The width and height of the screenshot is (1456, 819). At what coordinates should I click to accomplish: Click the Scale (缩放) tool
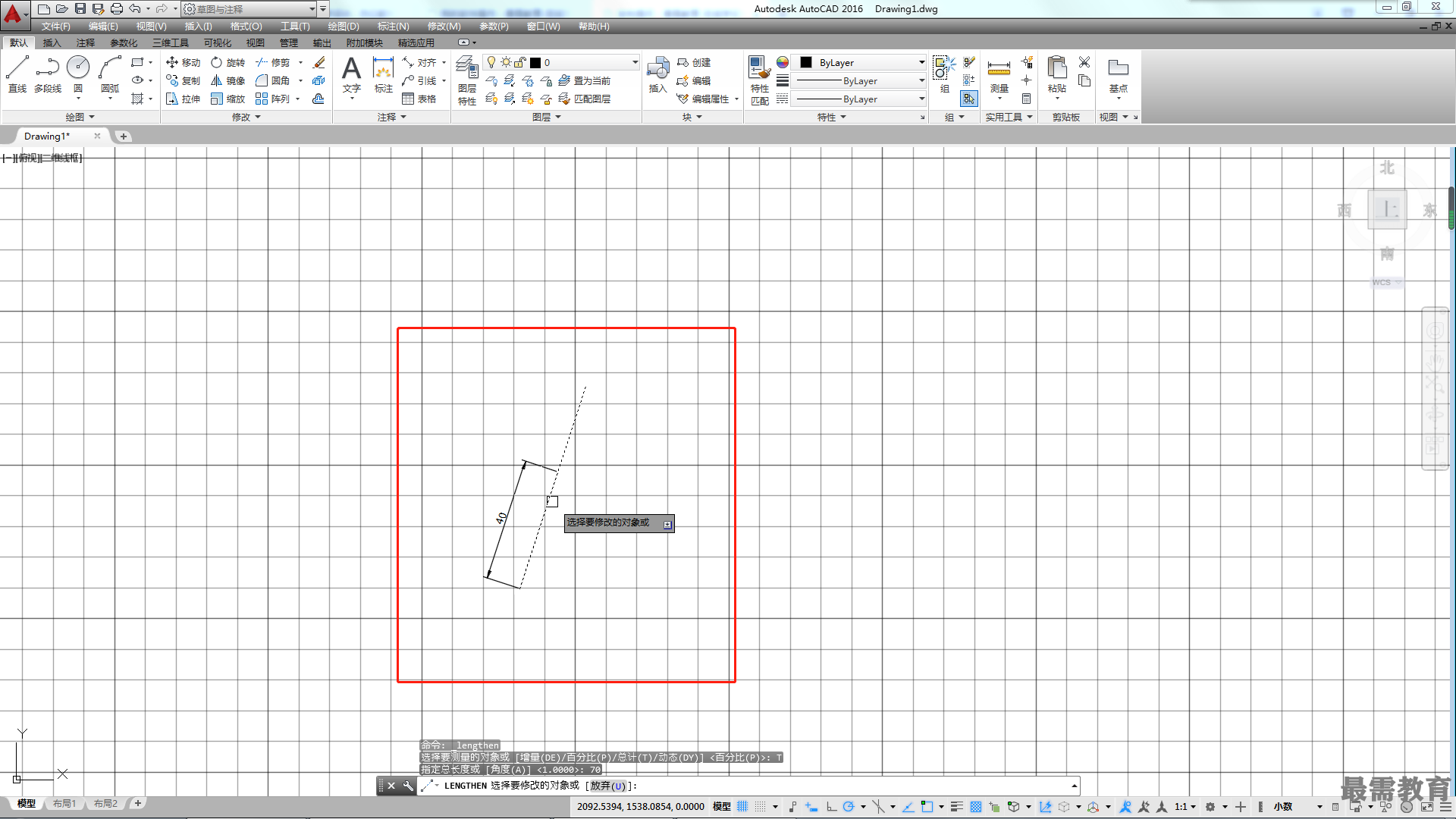228,99
